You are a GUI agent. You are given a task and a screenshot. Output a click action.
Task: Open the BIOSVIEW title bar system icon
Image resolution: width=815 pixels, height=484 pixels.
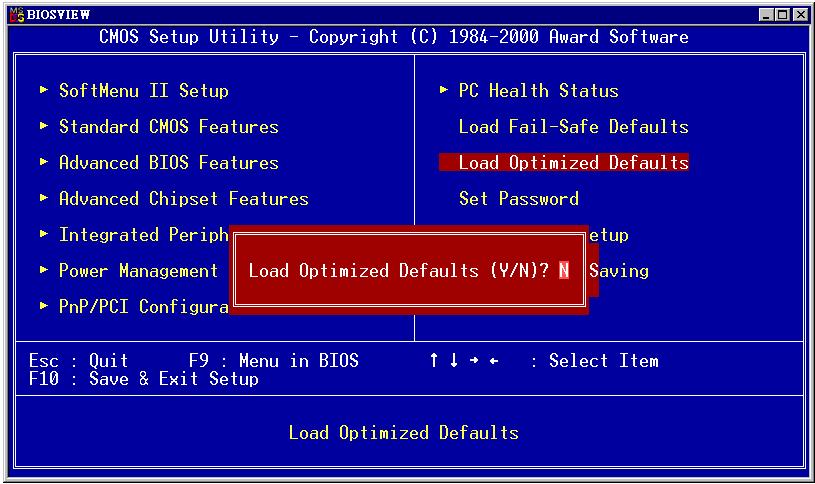pyautogui.click(x=17, y=15)
